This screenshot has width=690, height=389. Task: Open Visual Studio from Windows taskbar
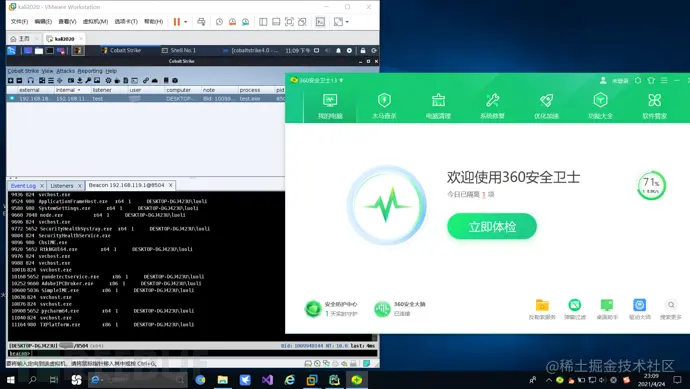click(x=267, y=380)
